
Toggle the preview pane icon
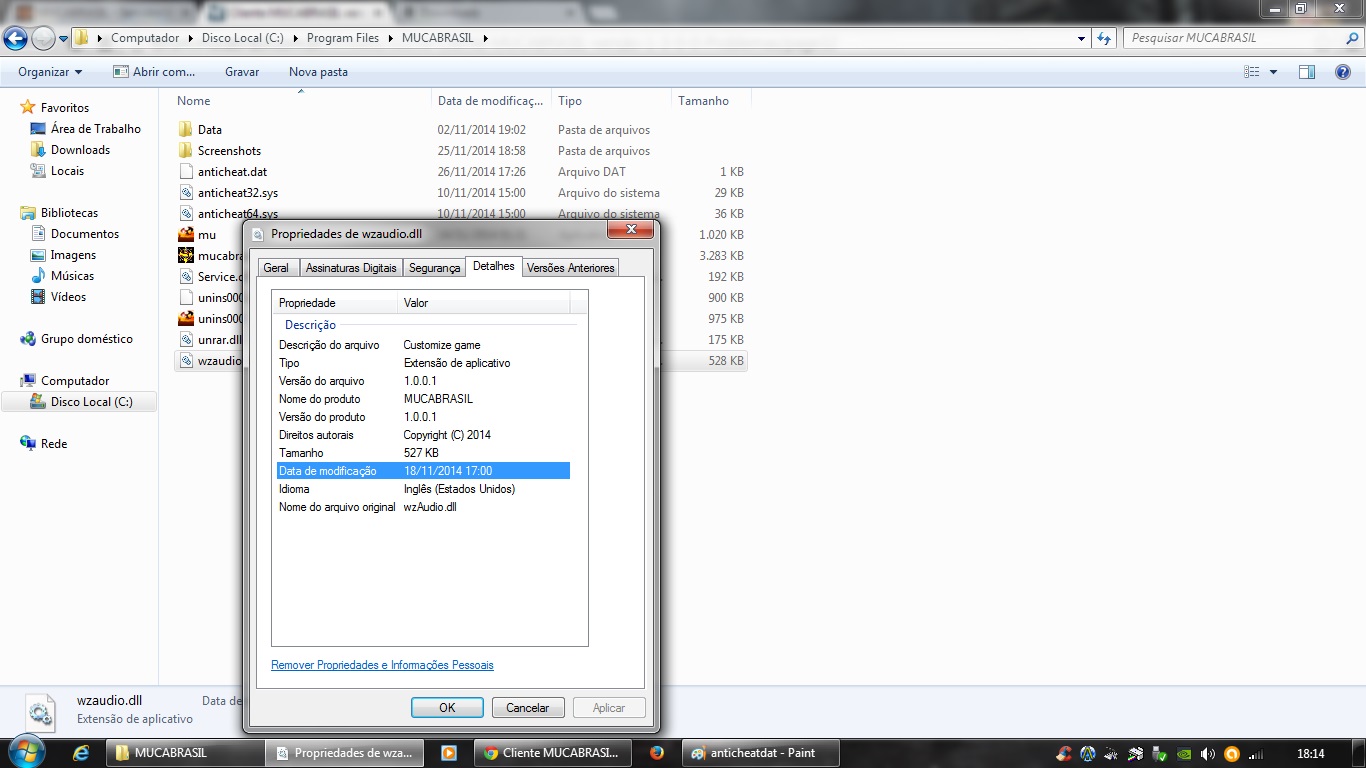click(1306, 72)
